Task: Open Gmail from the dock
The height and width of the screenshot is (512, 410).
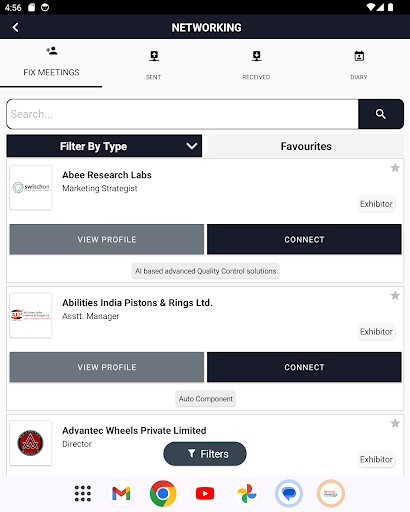Action: pos(121,493)
